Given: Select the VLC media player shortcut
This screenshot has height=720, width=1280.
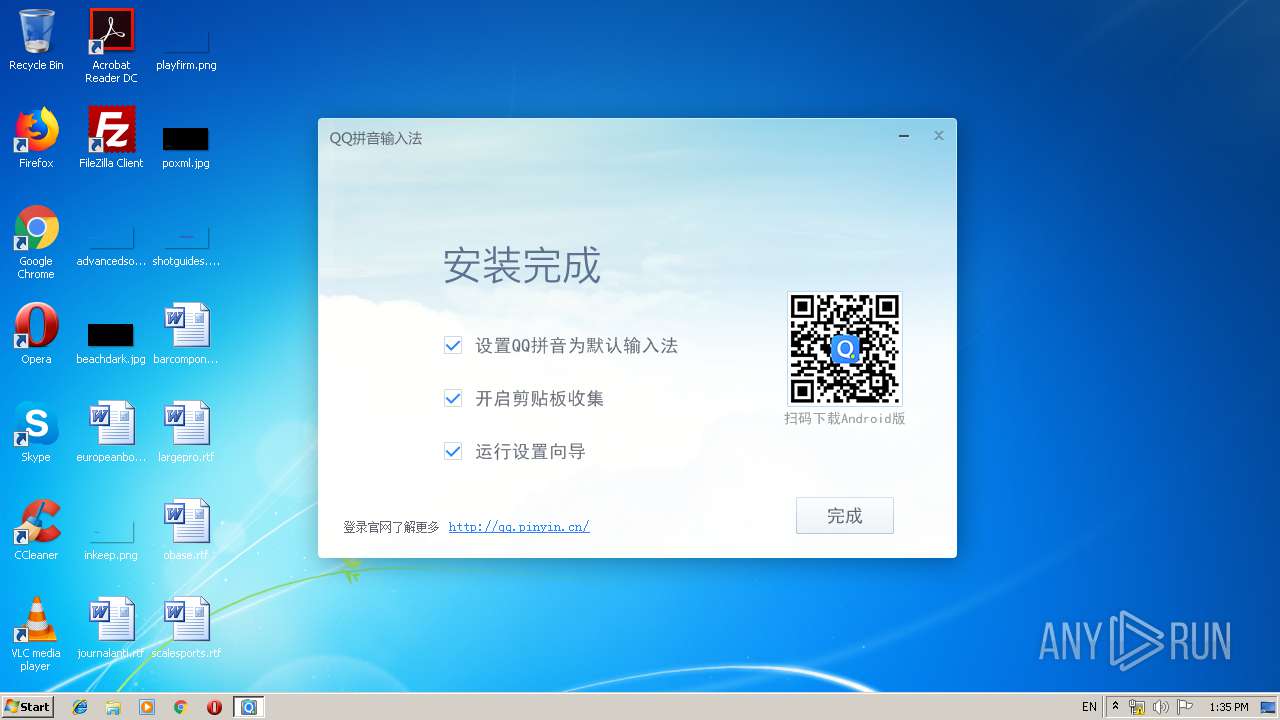Looking at the screenshot, I should click(x=36, y=635).
